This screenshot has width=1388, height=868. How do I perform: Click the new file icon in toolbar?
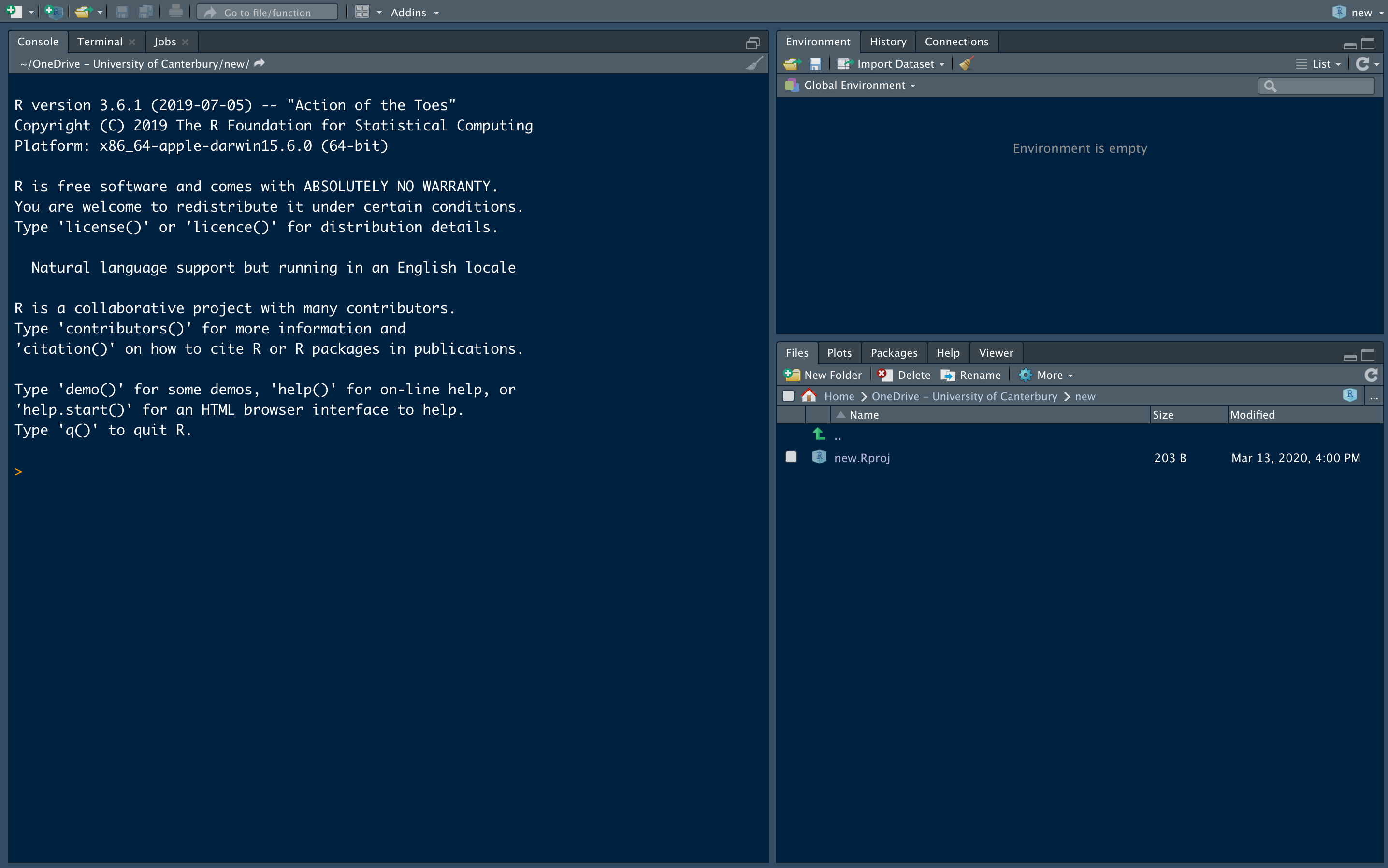coord(14,12)
